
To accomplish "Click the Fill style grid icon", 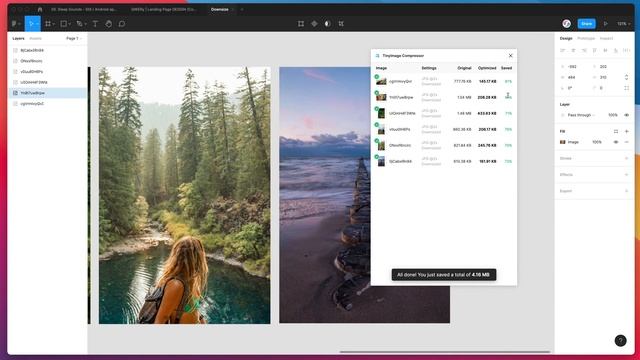I will click(x=616, y=131).
